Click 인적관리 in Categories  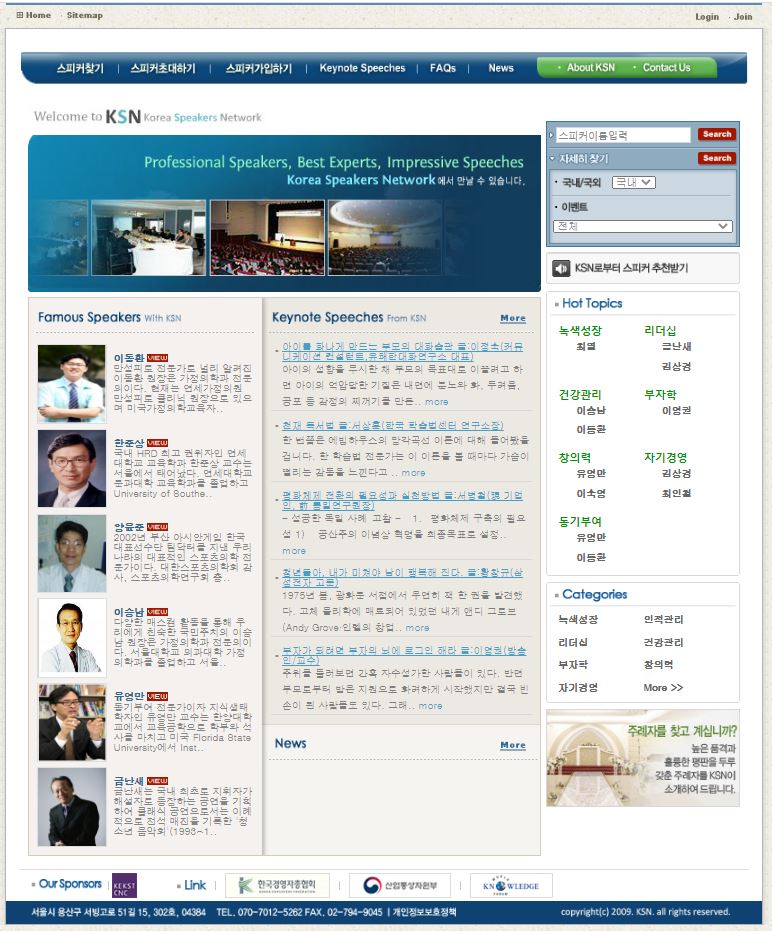(663, 619)
